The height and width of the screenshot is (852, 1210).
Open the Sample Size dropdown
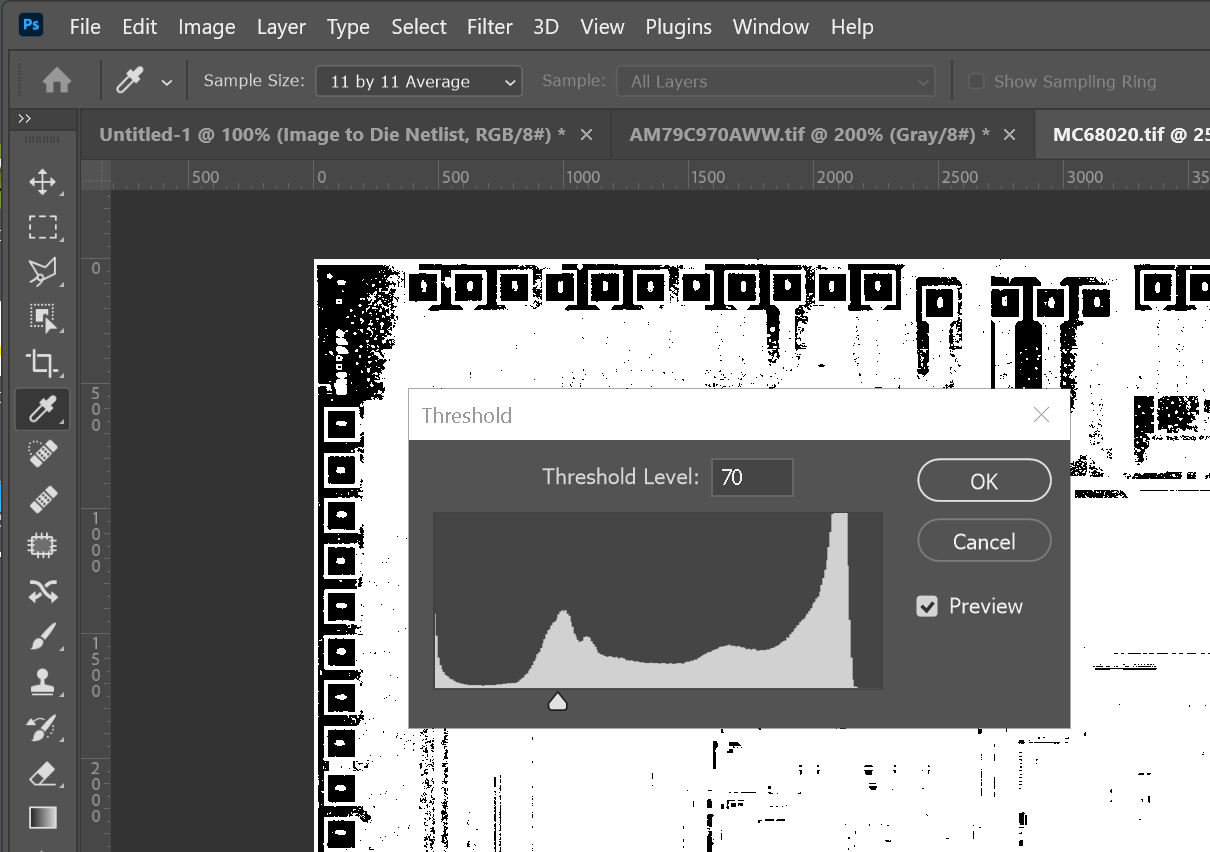tap(419, 82)
